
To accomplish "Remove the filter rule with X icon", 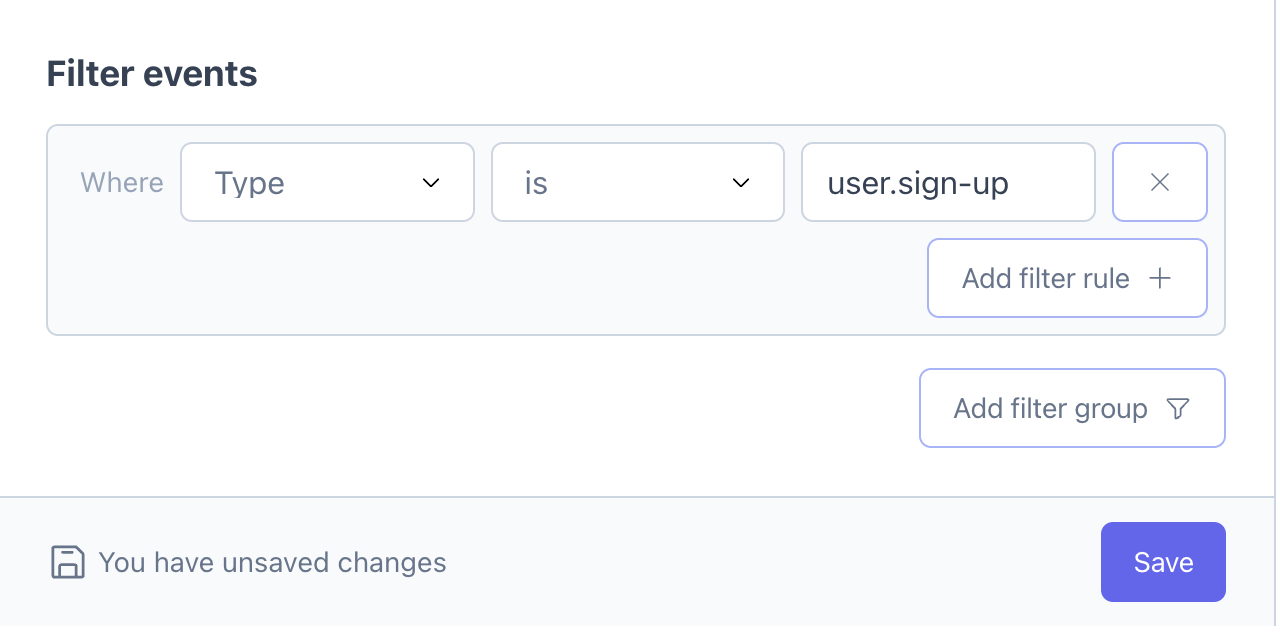I will [x=1159, y=182].
